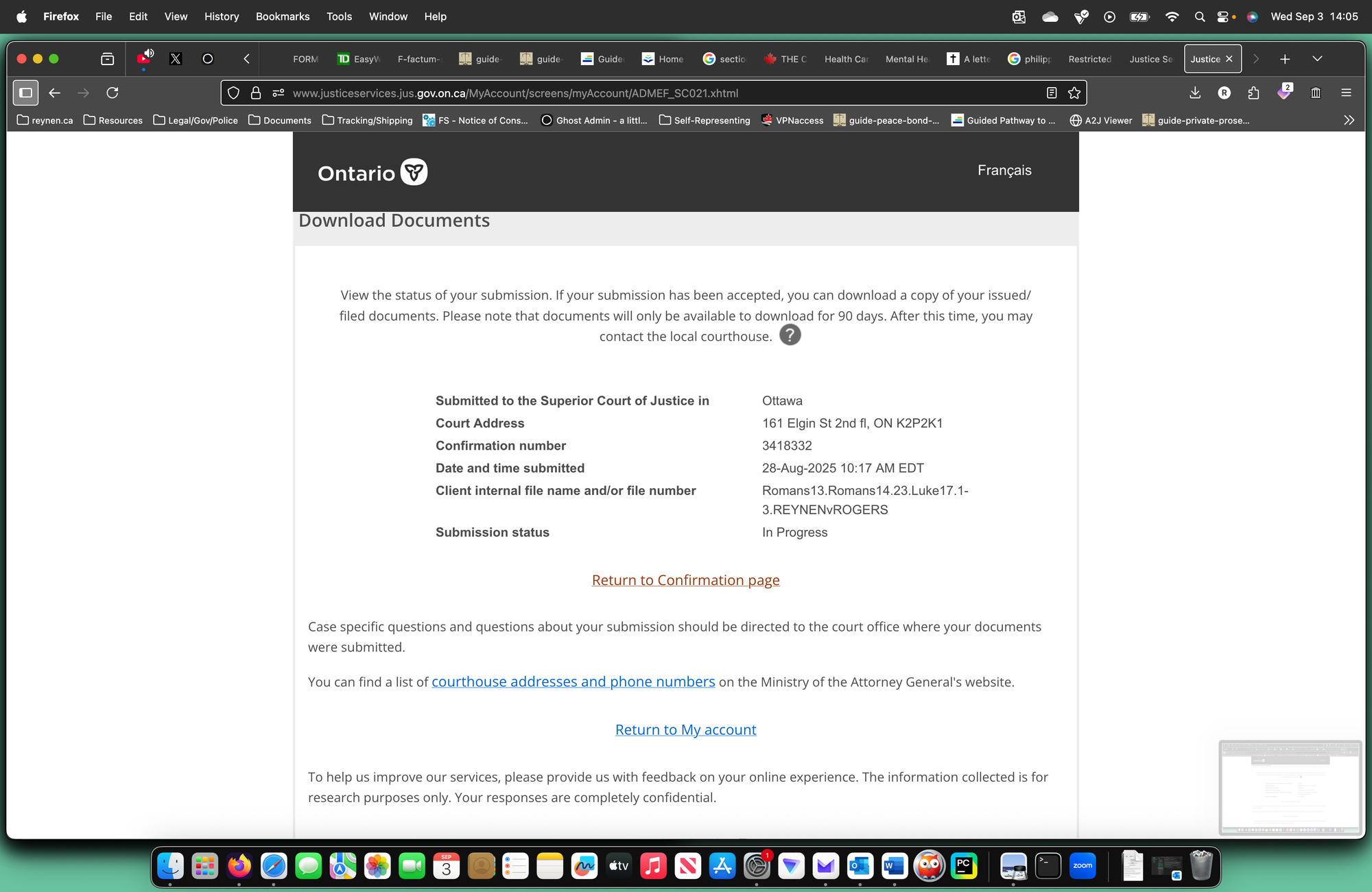Bookmark this page with star icon

(x=1074, y=93)
